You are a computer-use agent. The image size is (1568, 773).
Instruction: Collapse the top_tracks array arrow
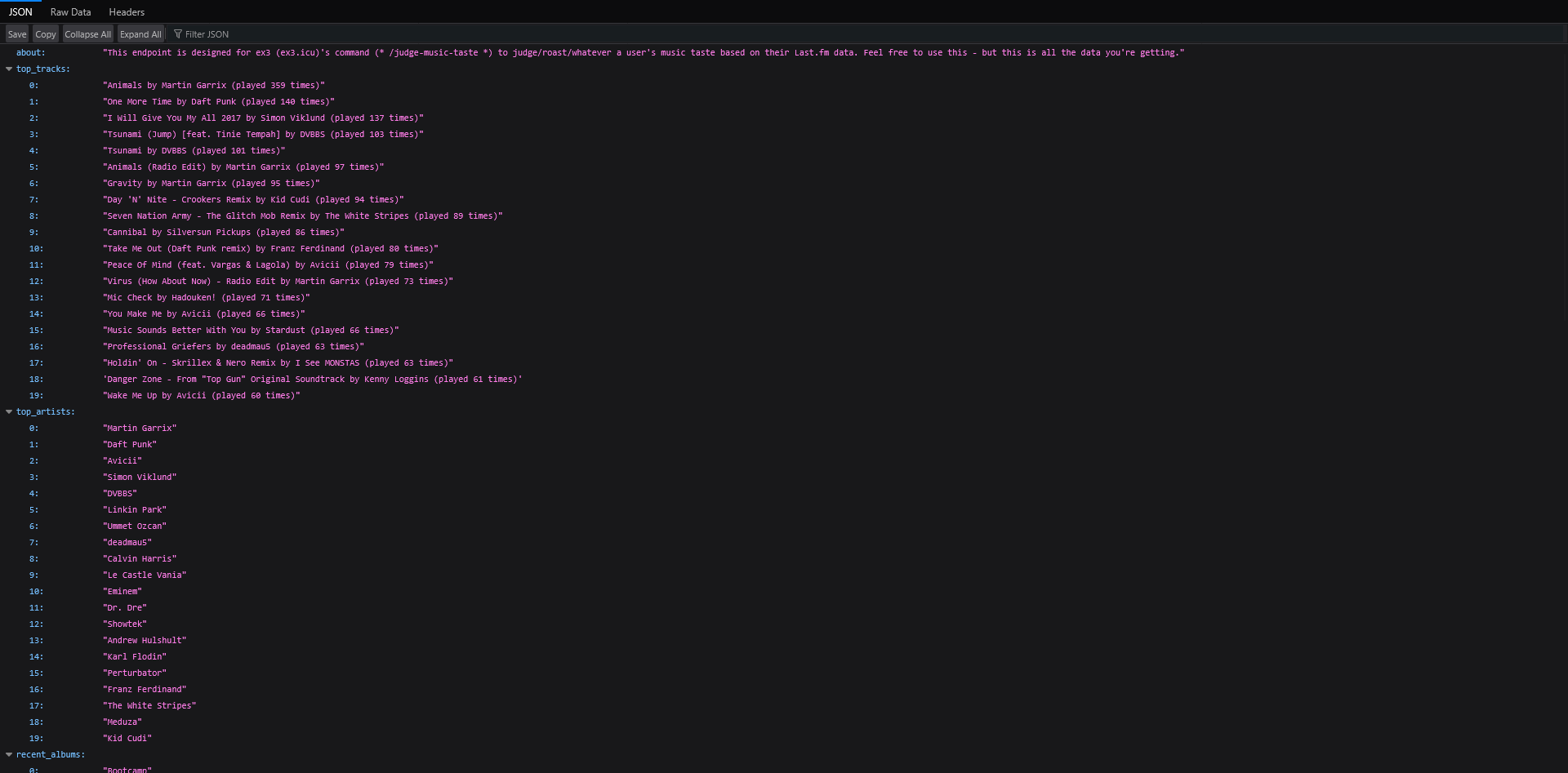(x=9, y=69)
